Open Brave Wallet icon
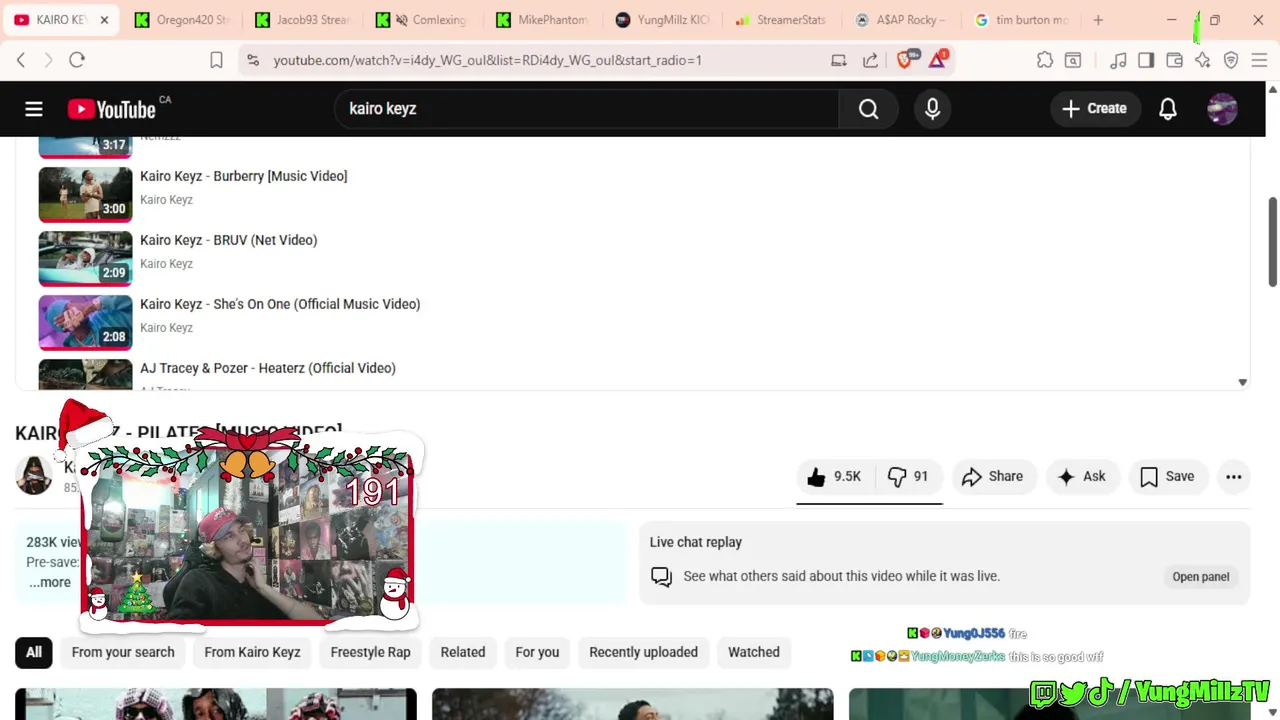This screenshot has height=720, width=1280. [x=1174, y=60]
